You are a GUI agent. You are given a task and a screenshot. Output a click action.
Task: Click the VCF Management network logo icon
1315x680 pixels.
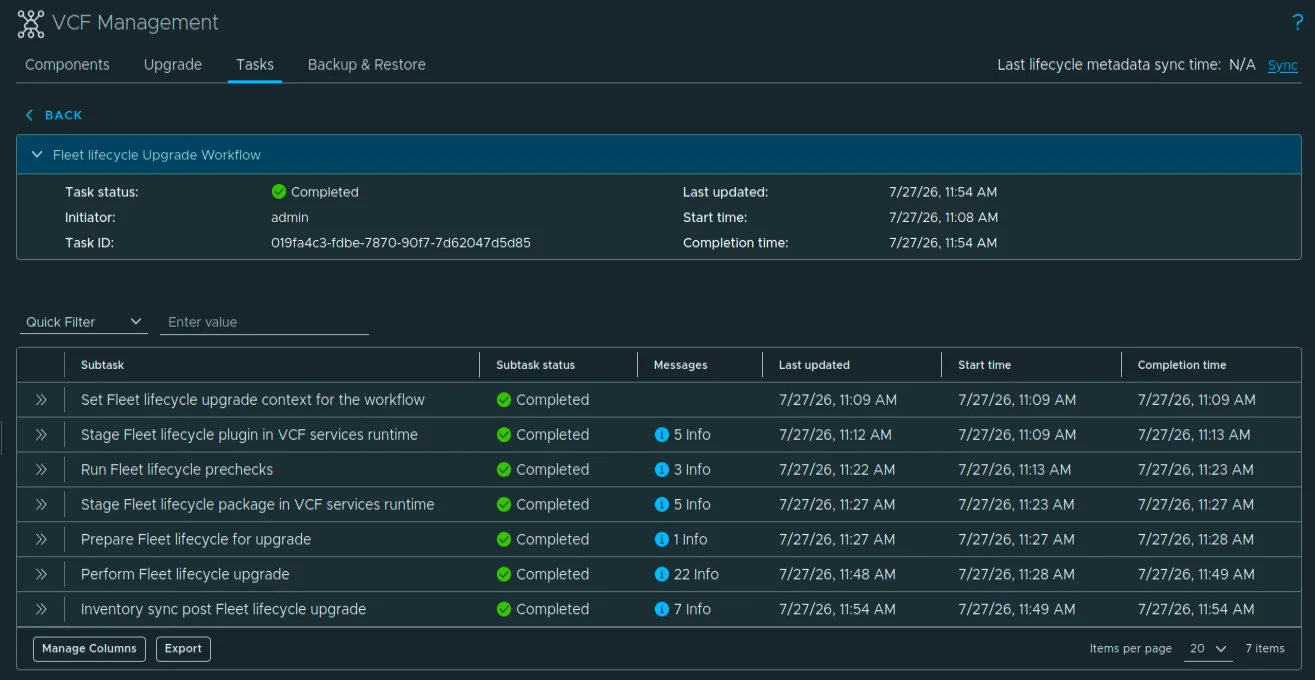pyautogui.click(x=31, y=23)
